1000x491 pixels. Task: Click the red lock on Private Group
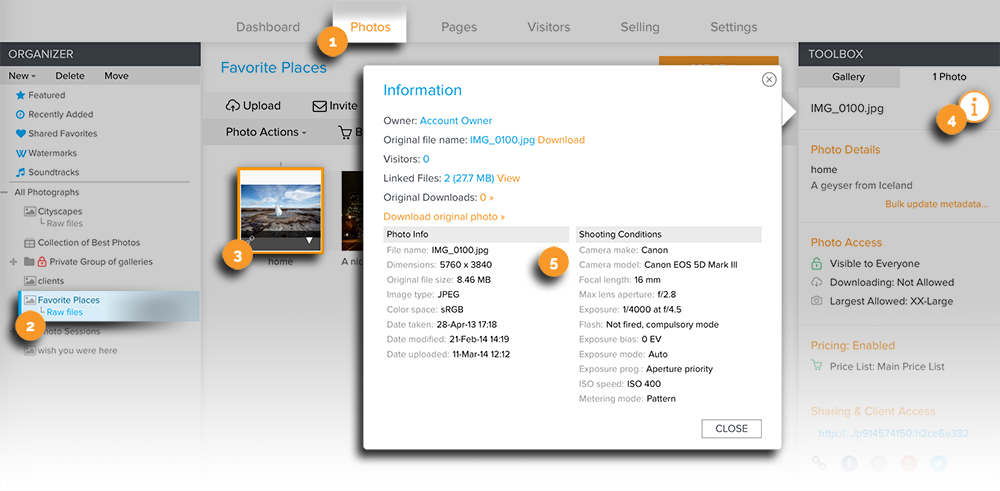tap(42, 261)
